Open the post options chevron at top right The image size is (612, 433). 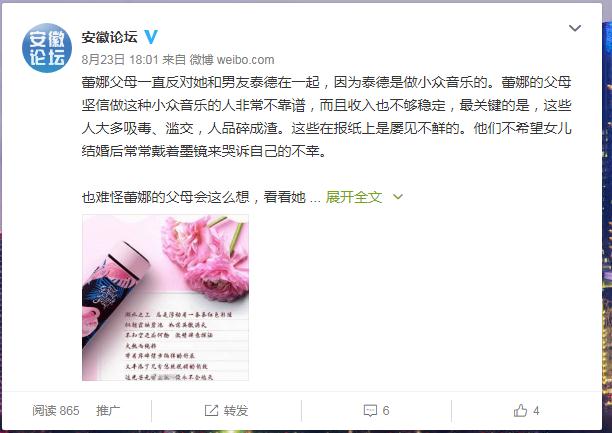coord(575,28)
